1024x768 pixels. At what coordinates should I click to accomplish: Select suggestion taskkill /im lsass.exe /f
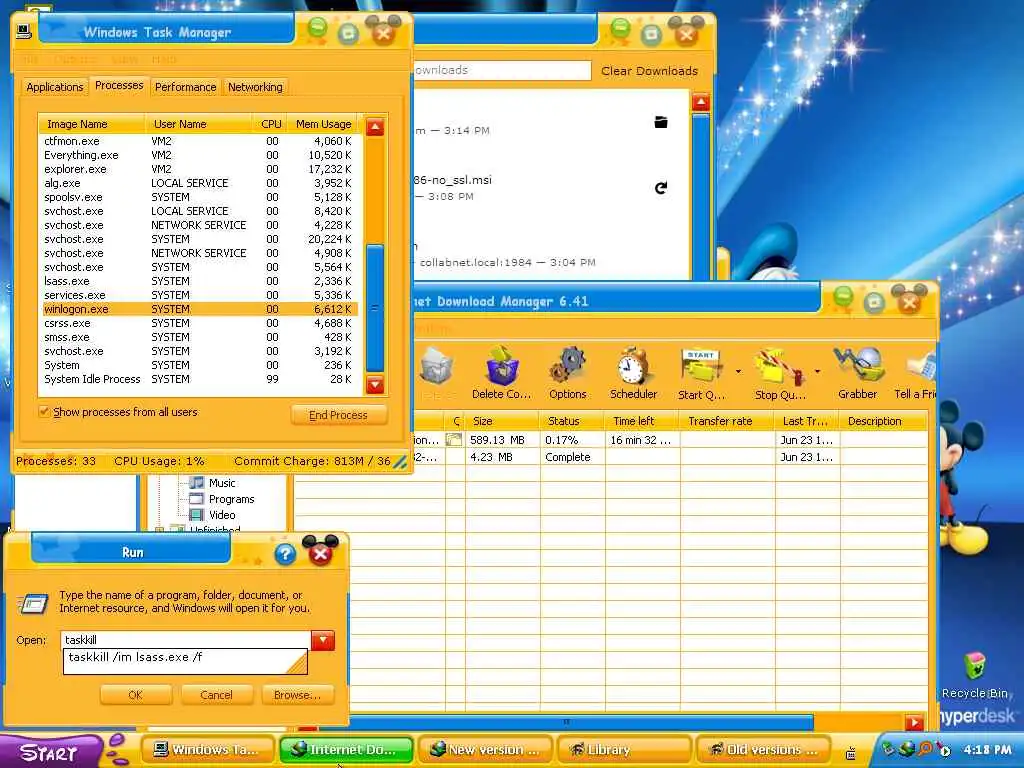185,658
